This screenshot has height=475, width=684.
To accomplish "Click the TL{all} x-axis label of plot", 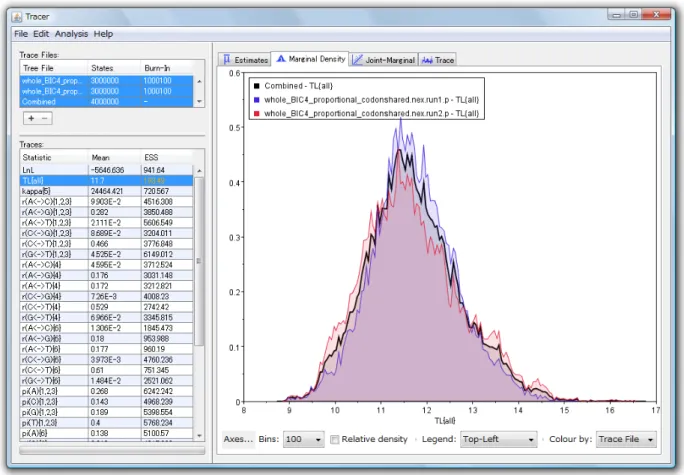I will coord(445,421).
